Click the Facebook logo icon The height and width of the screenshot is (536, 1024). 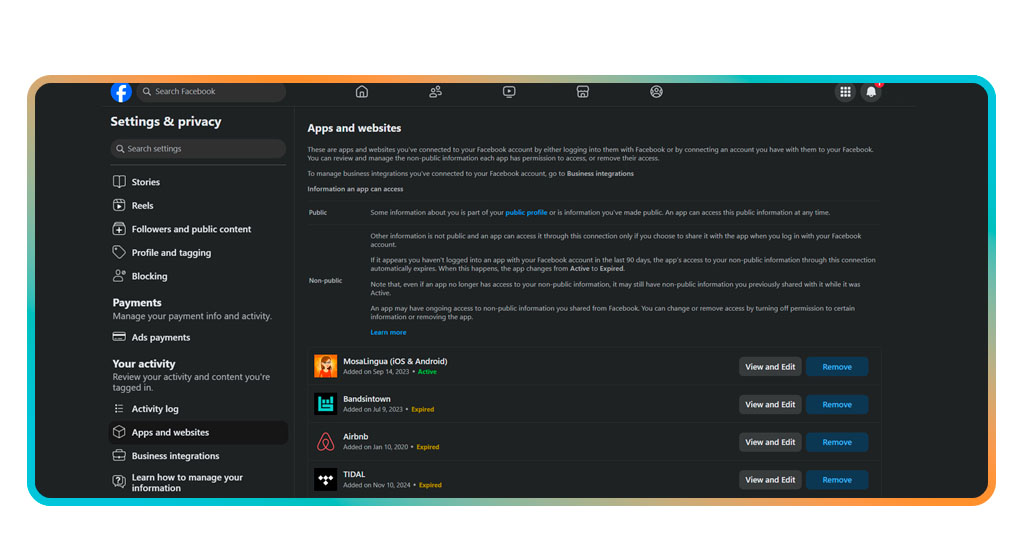(x=121, y=92)
